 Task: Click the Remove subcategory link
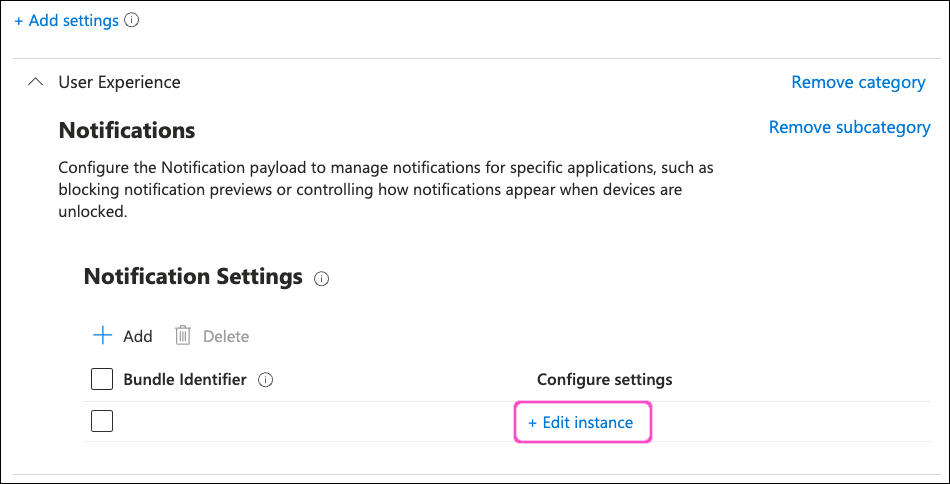click(849, 127)
